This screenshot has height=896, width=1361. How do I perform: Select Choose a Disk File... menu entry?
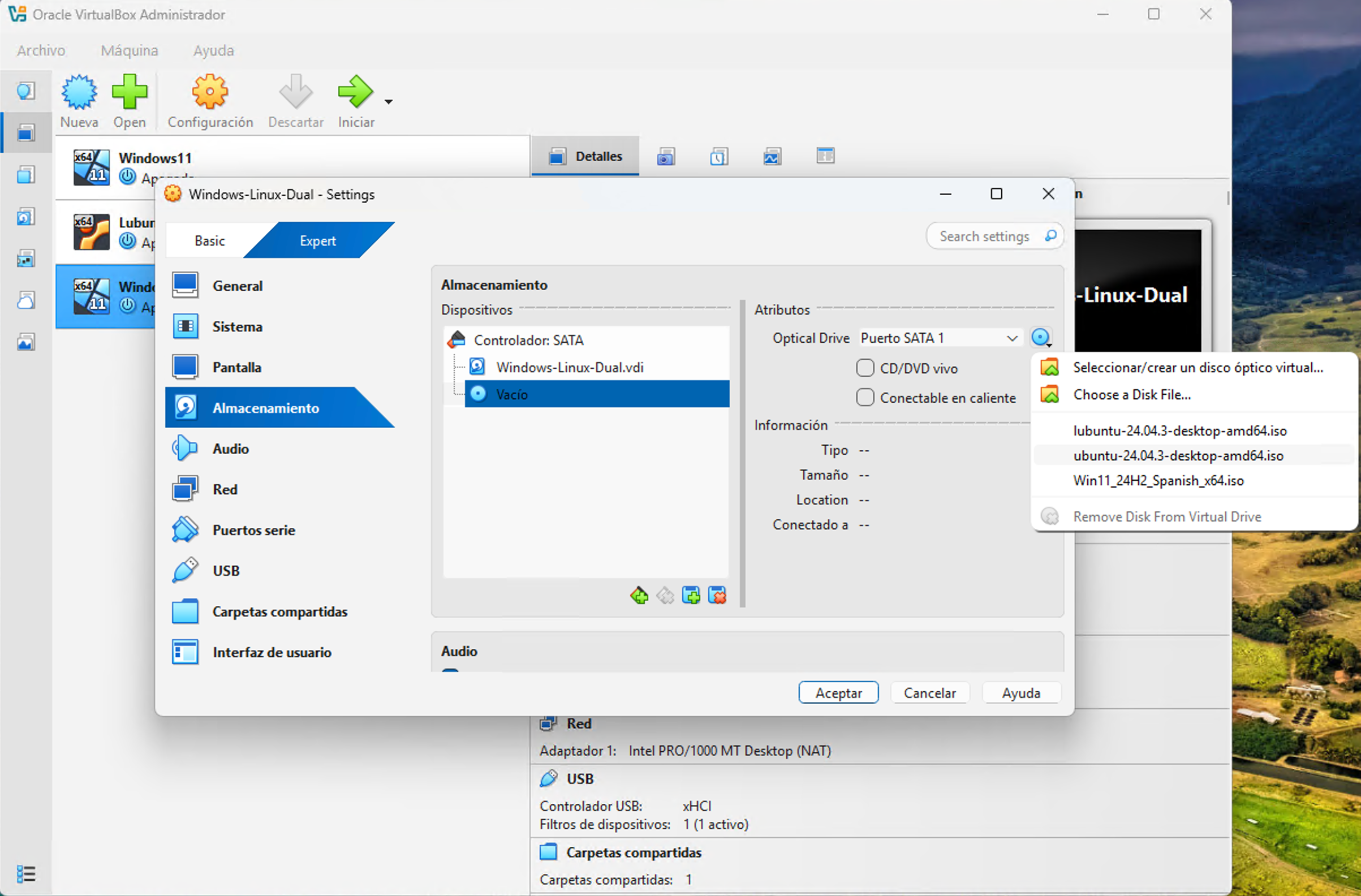click(1194, 394)
